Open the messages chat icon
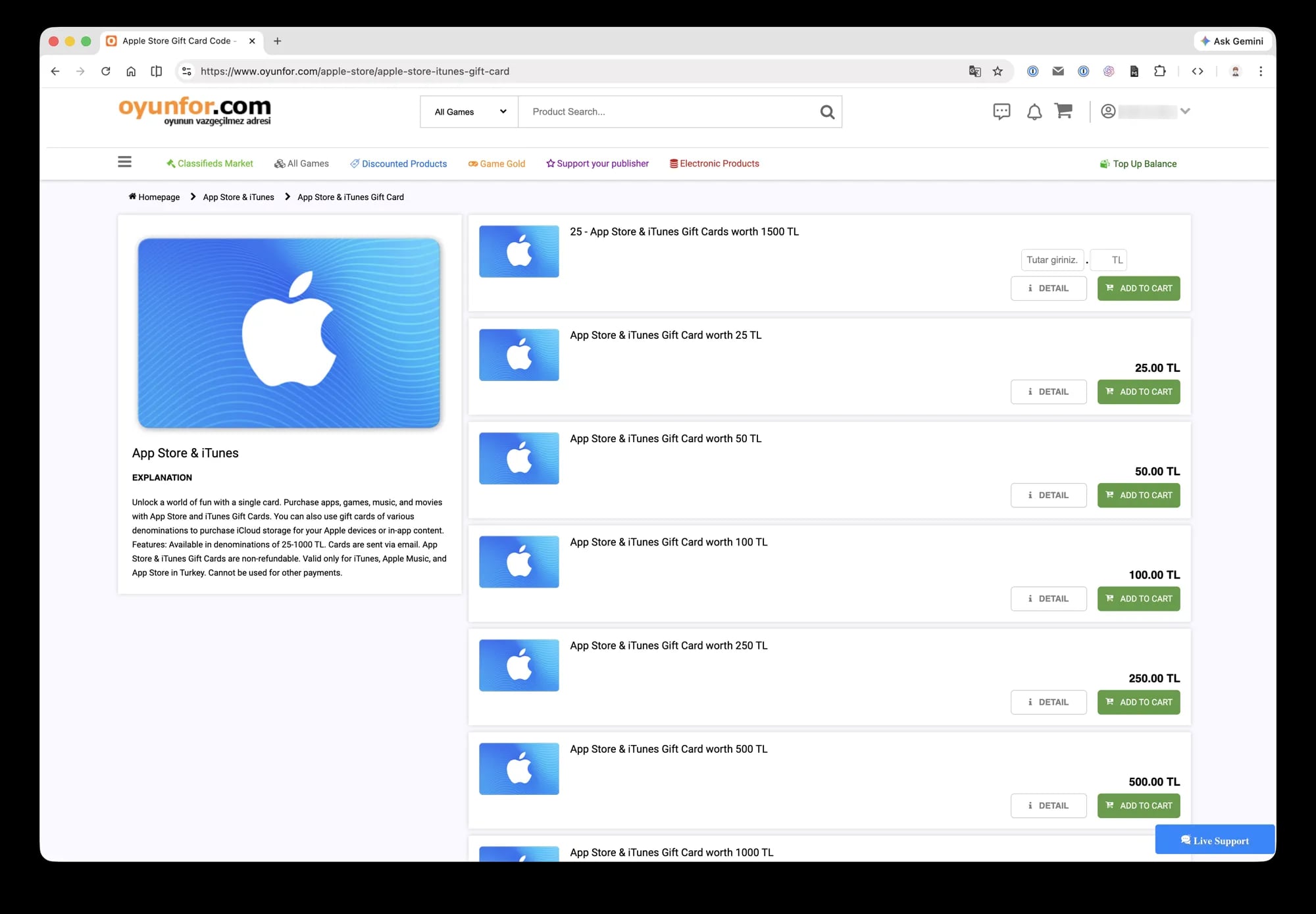Screen dimensions: 1316x914 pyautogui.click(x=1001, y=111)
